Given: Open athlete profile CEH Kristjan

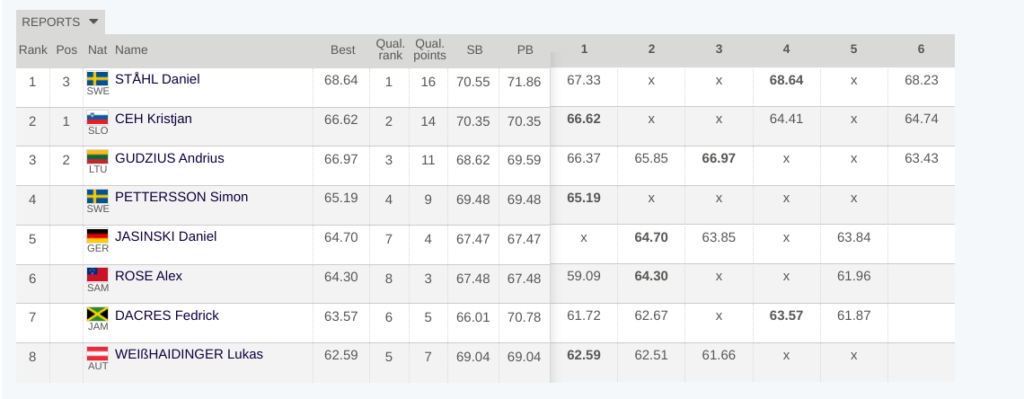Looking at the screenshot, I should tap(153, 119).
